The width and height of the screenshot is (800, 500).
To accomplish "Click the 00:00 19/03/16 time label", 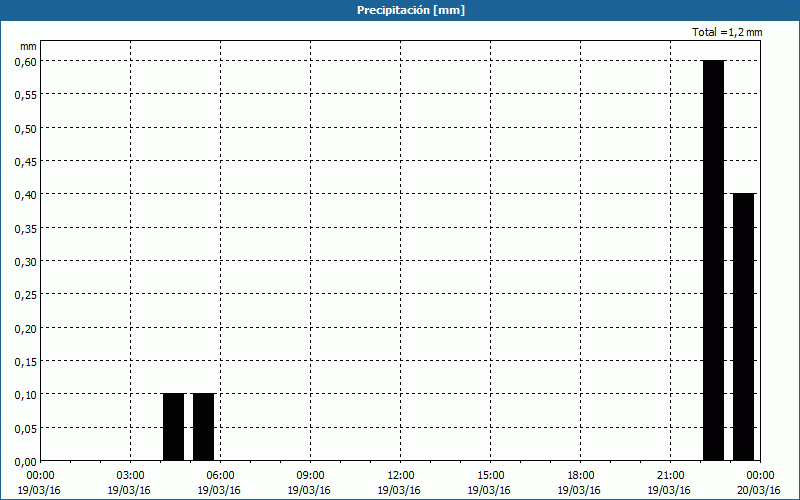I will pyautogui.click(x=39, y=483).
